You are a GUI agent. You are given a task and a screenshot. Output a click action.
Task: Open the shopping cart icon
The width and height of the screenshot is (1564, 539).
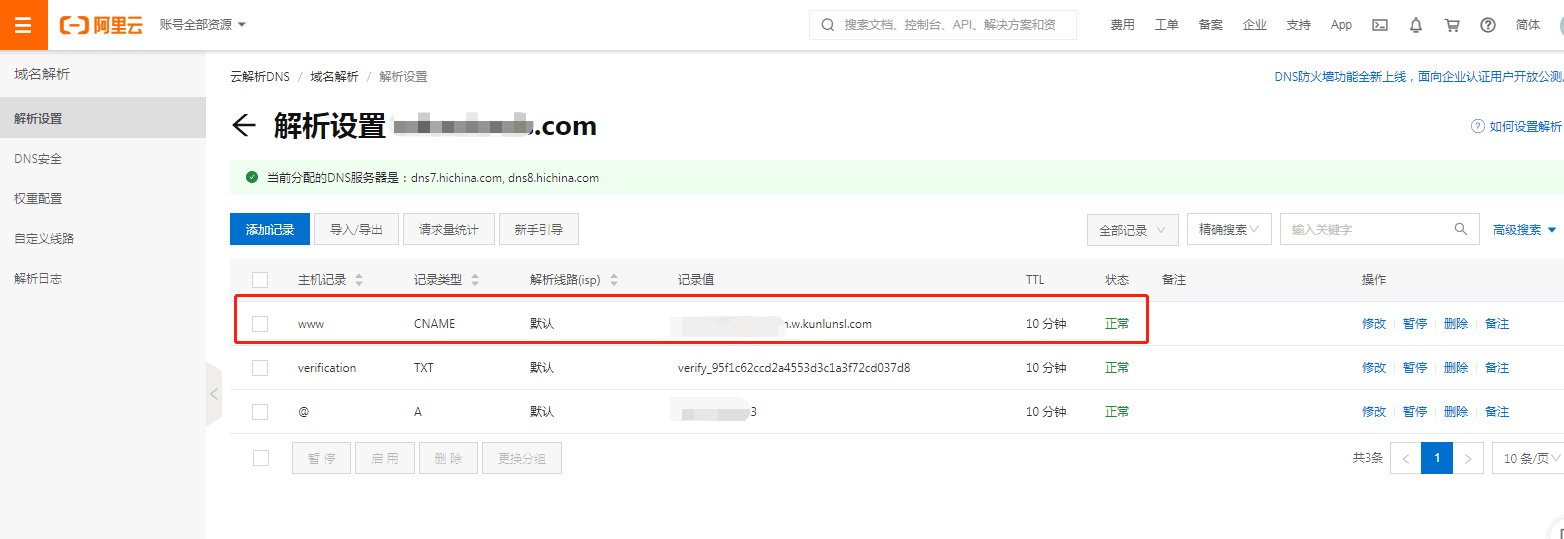1451,25
